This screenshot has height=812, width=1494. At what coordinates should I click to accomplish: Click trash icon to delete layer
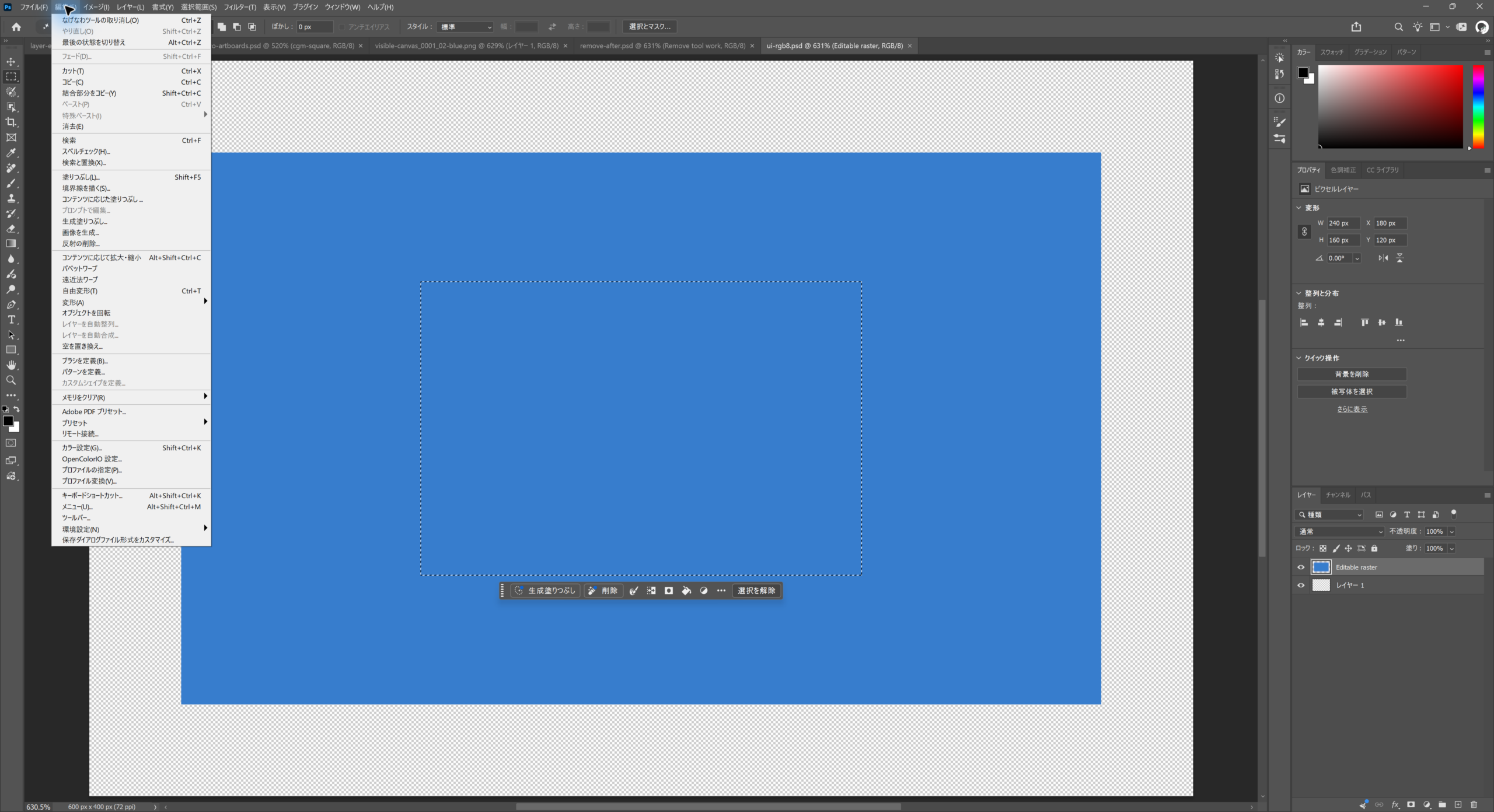click(1474, 804)
